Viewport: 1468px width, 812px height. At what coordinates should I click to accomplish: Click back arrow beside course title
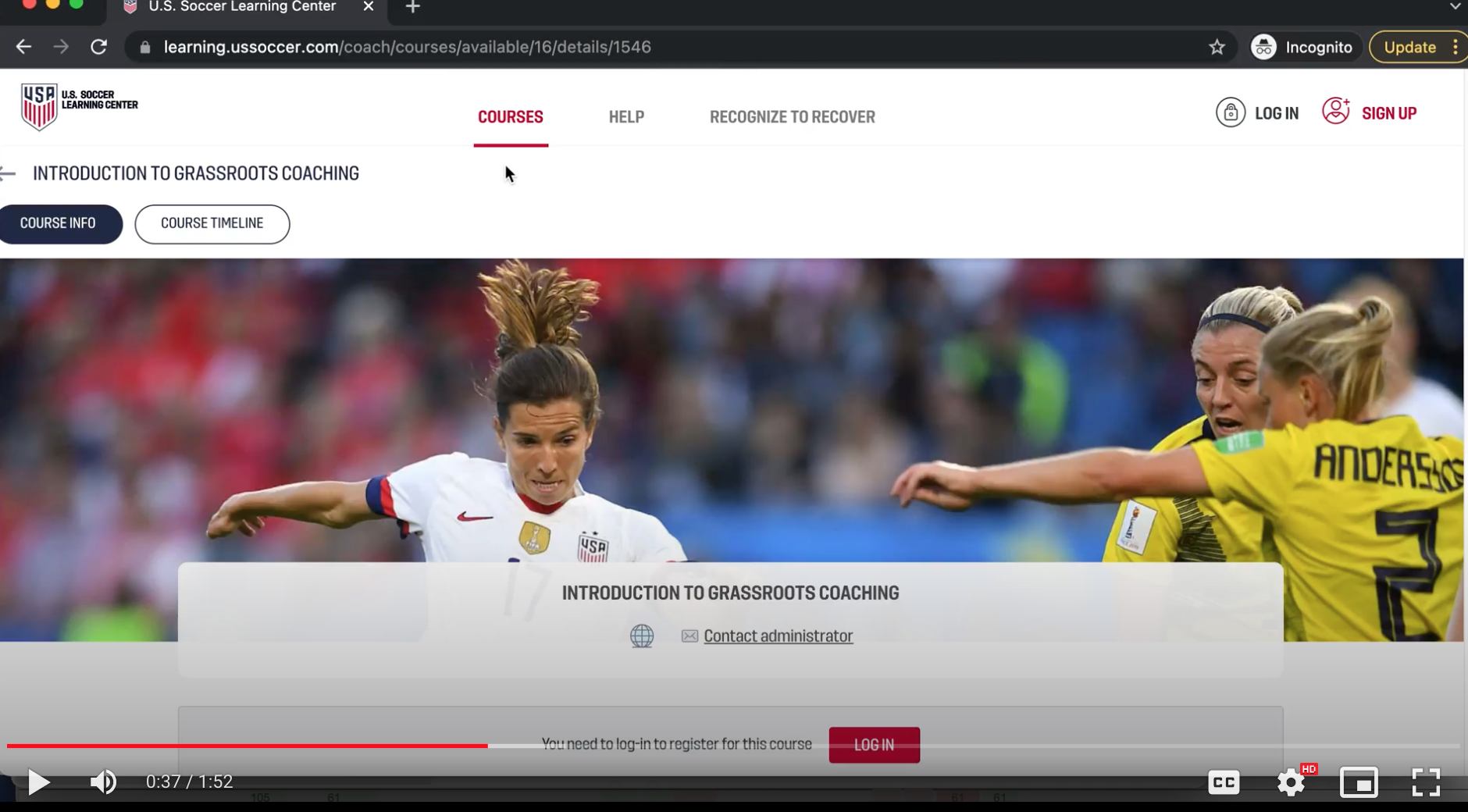click(x=8, y=173)
